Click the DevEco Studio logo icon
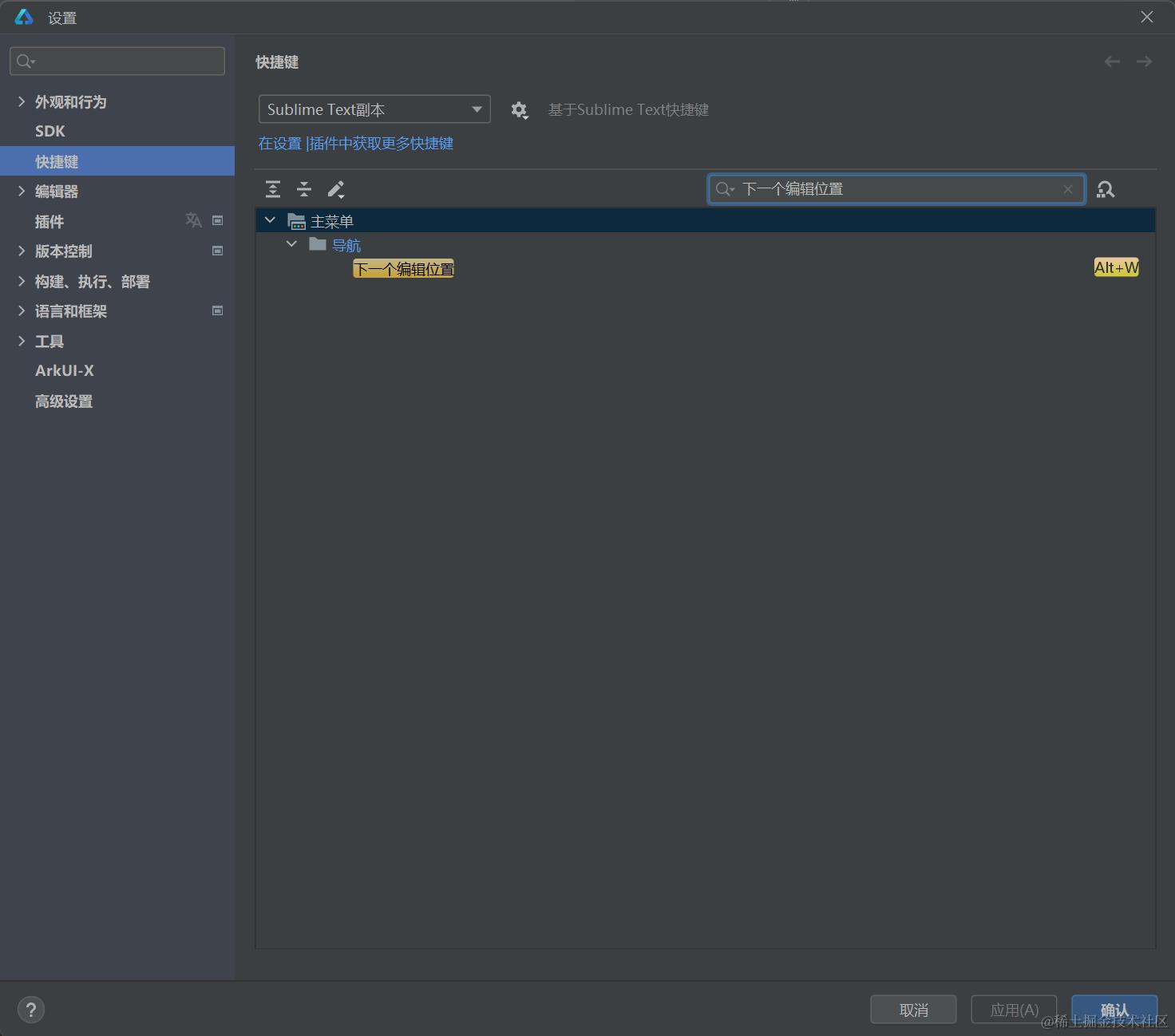 [x=24, y=17]
